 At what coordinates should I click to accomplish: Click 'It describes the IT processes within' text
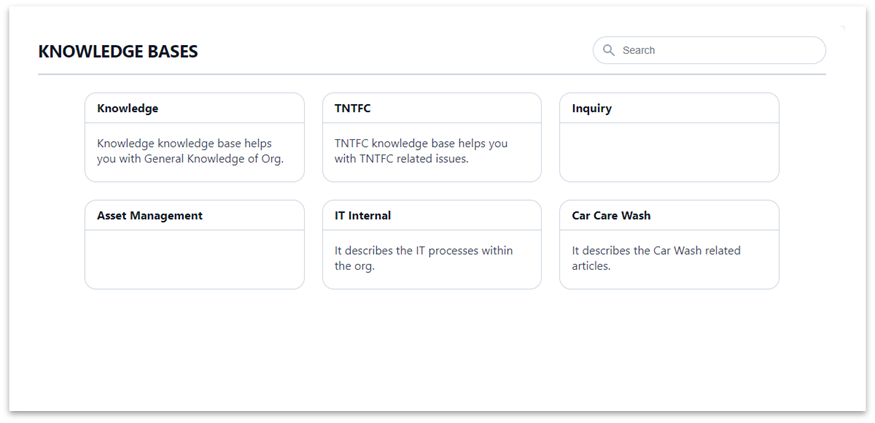pyautogui.click(x=424, y=251)
